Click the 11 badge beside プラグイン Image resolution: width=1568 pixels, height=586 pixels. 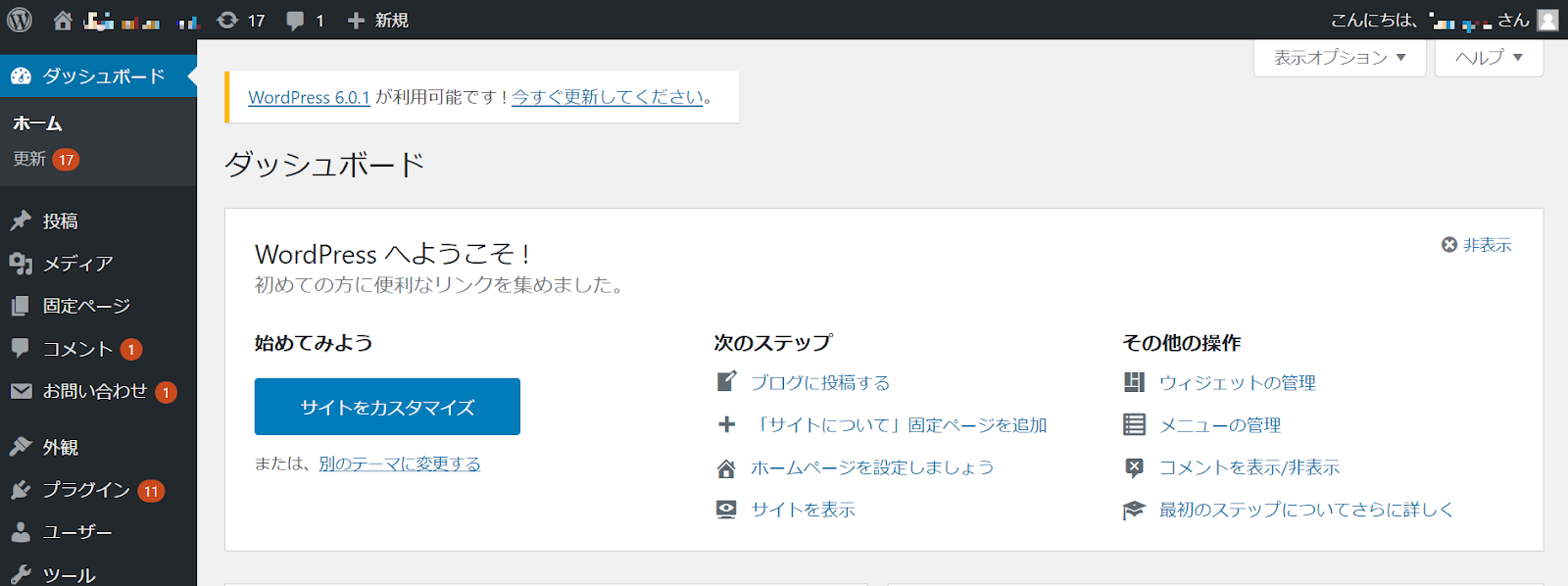click(x=151, y=491)
